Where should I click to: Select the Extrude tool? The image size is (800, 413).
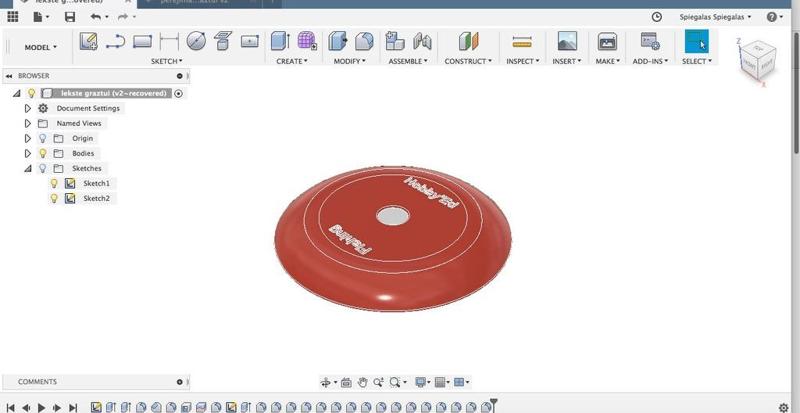click(x=280, y=41)
